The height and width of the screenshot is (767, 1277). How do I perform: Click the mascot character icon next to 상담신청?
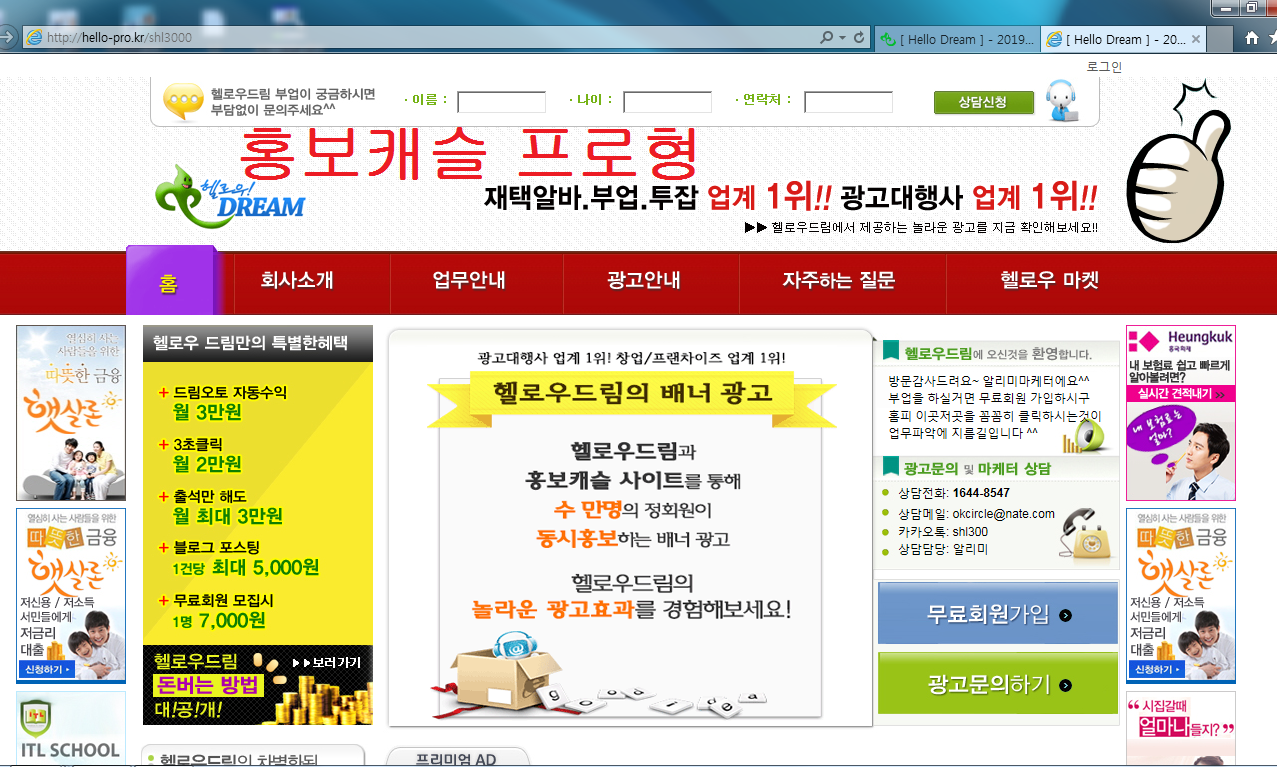1061,100
